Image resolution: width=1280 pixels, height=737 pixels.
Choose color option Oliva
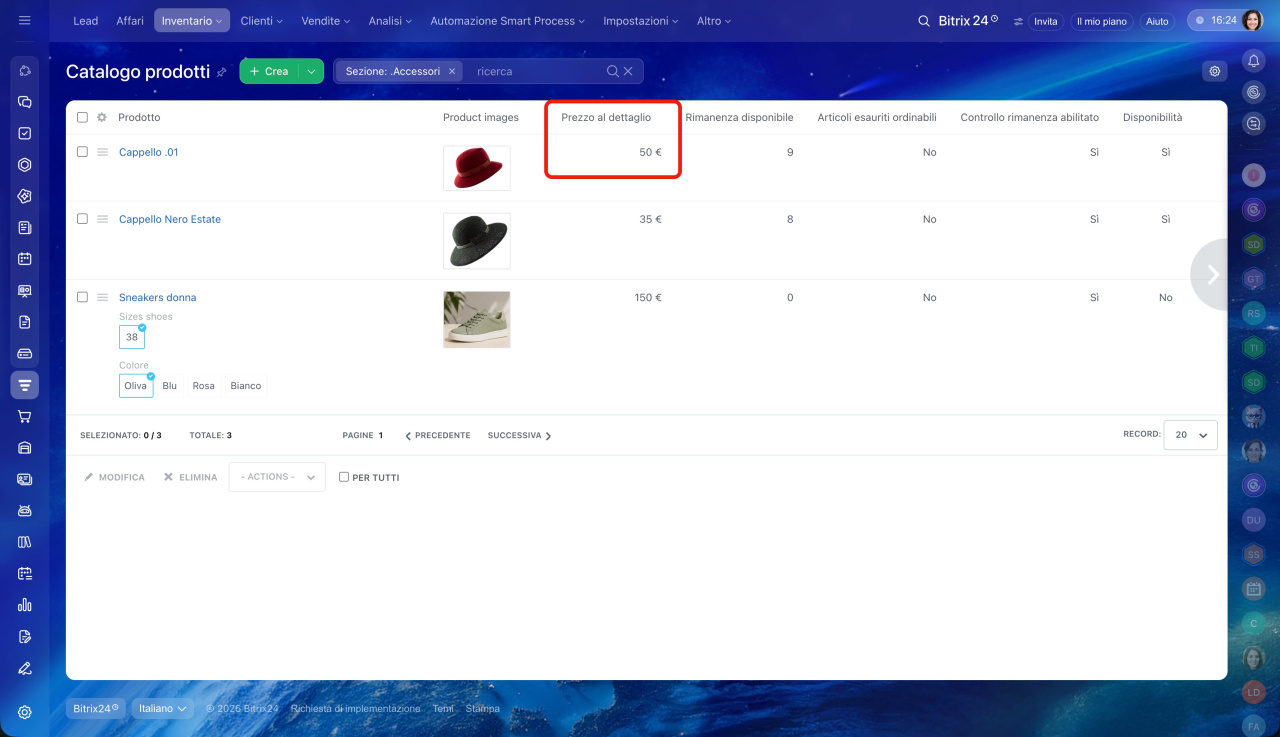[x=136, y=386]
